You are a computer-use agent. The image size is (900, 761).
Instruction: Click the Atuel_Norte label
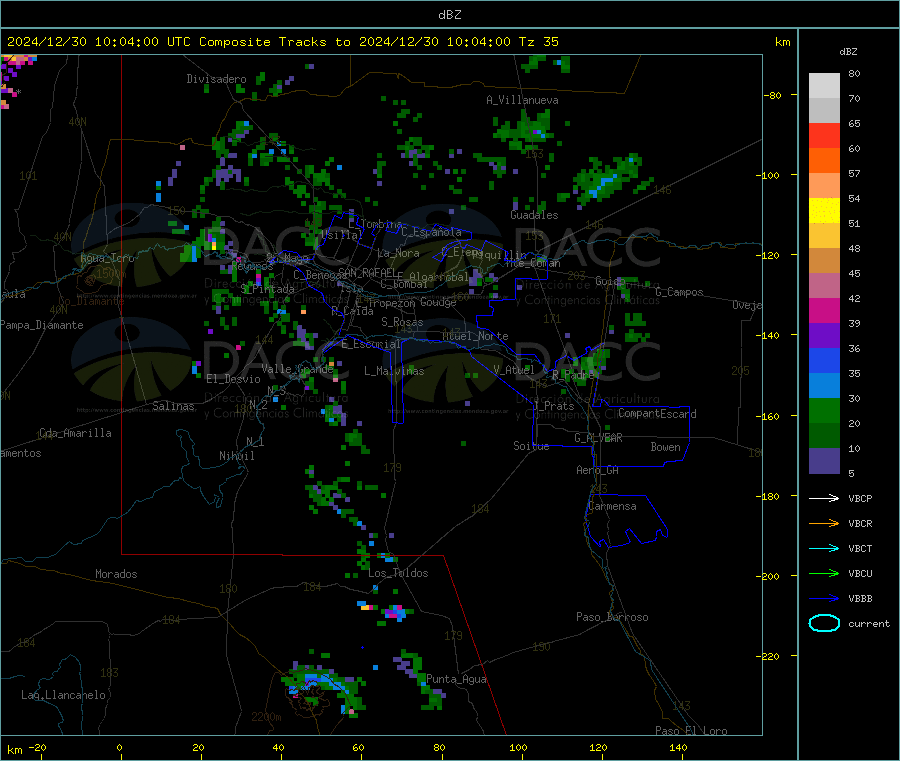(475, 336)
